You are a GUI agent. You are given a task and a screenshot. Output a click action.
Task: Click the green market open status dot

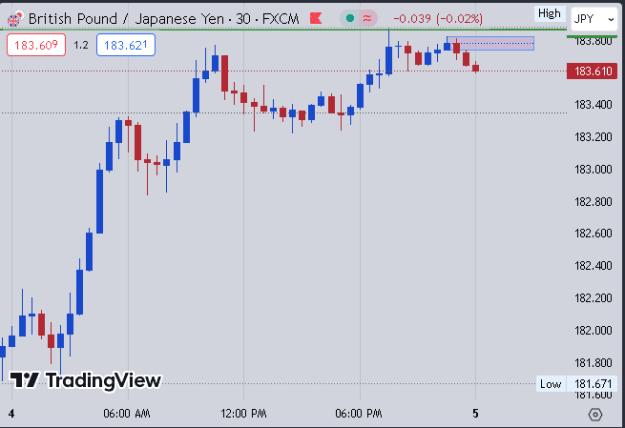click(x=350, y=18)
